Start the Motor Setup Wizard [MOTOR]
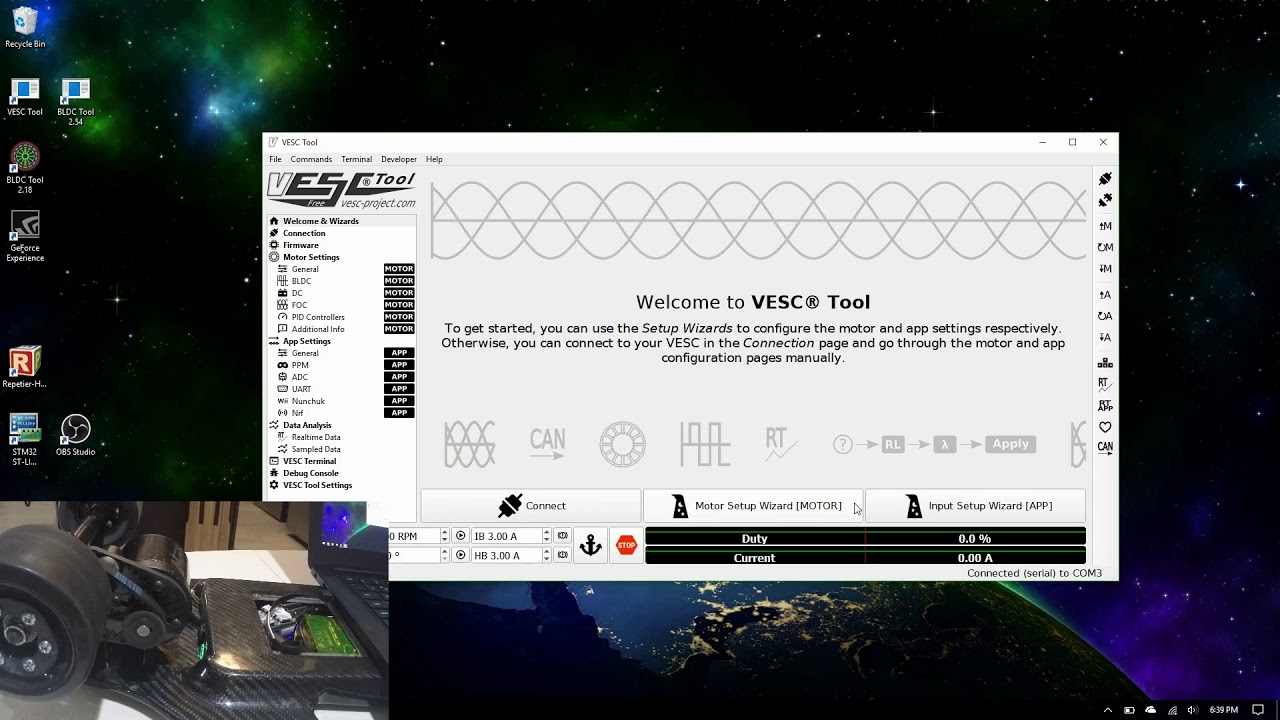1280x720 pixels. (x=753, y=506)
